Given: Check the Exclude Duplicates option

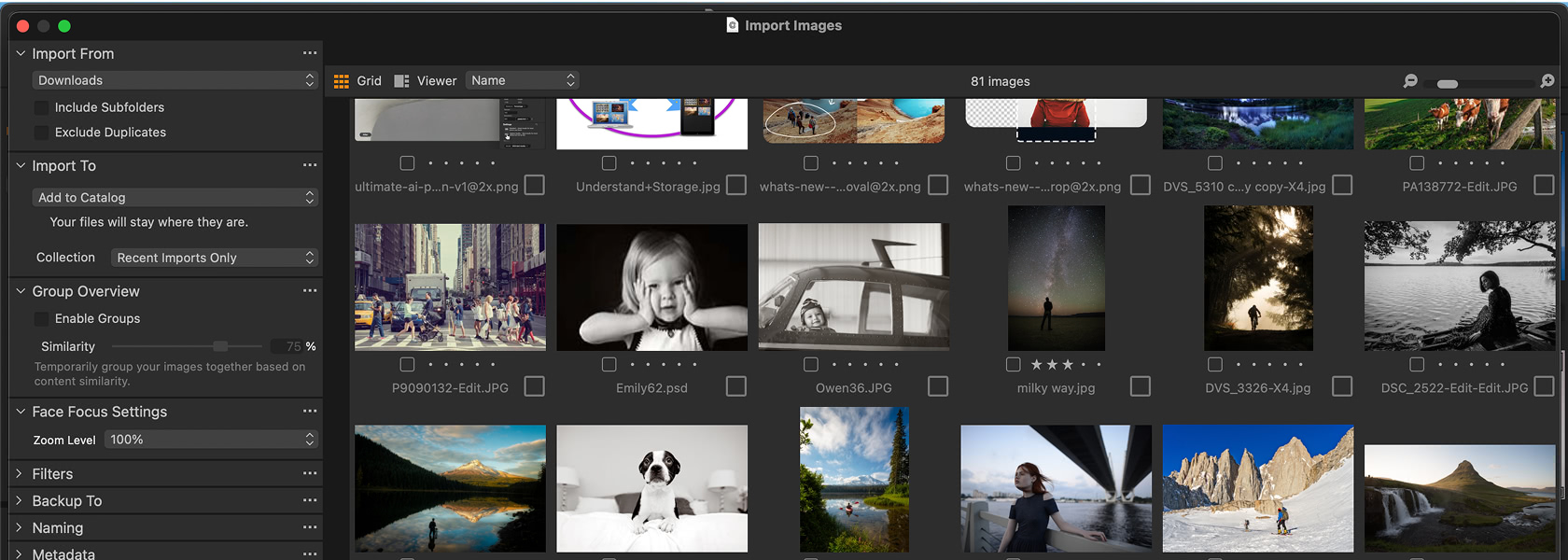Looking at the screenshot, I should pyautogui.click(x=41, y=133).
